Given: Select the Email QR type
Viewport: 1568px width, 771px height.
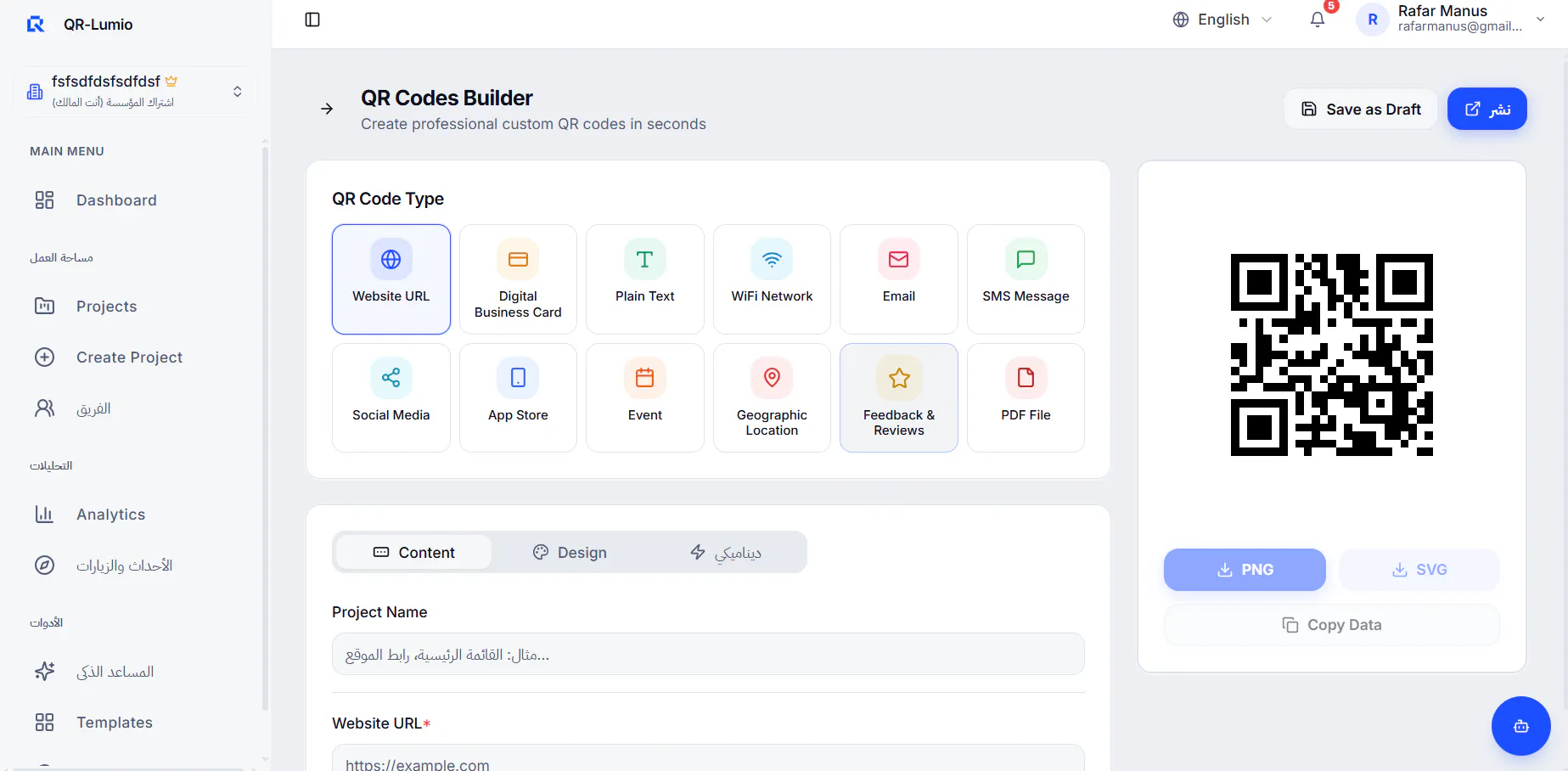Looking at the screenshot, I should 899,279.
